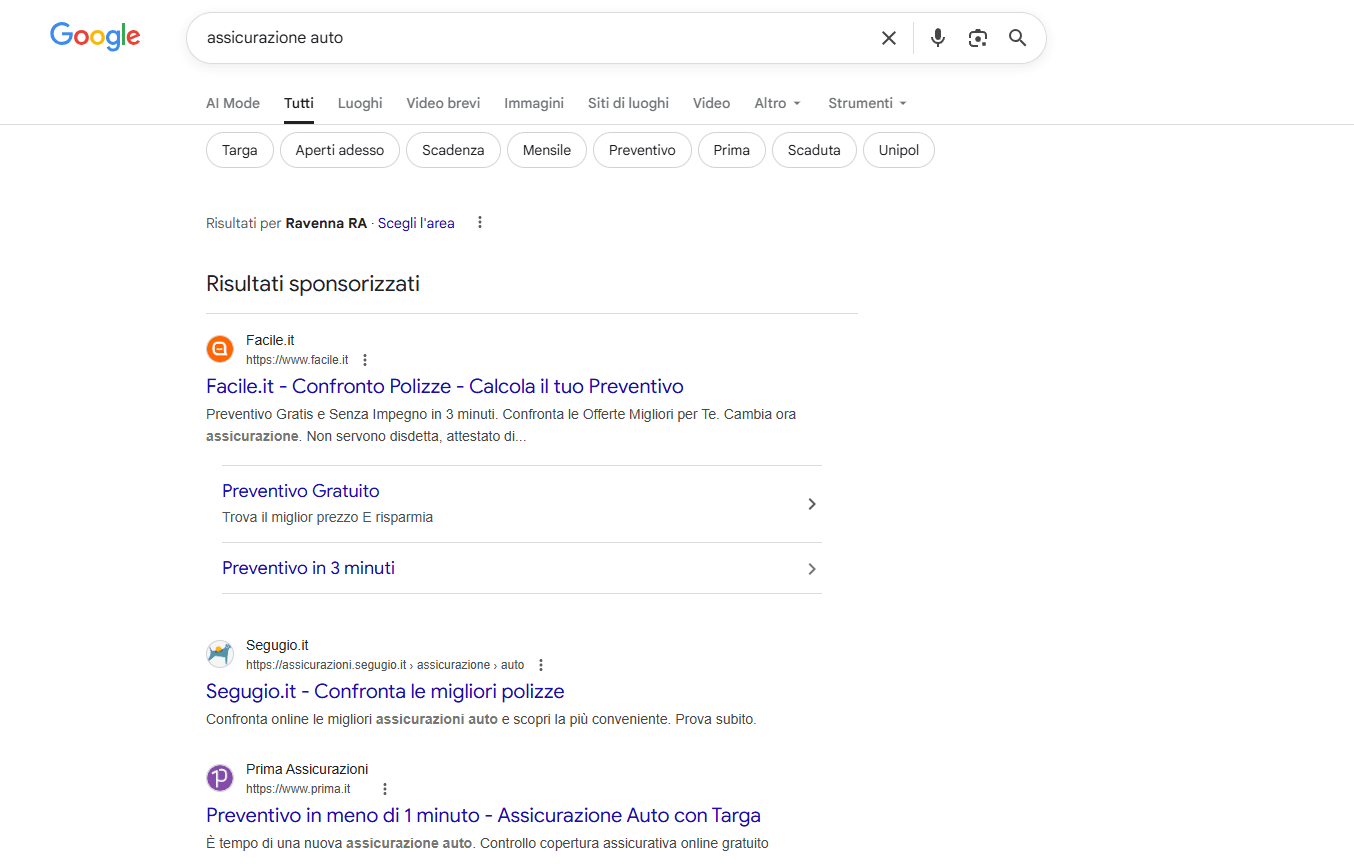Click the Google logo
Viewport: 1354px width, 867px height.
point(95,37)
